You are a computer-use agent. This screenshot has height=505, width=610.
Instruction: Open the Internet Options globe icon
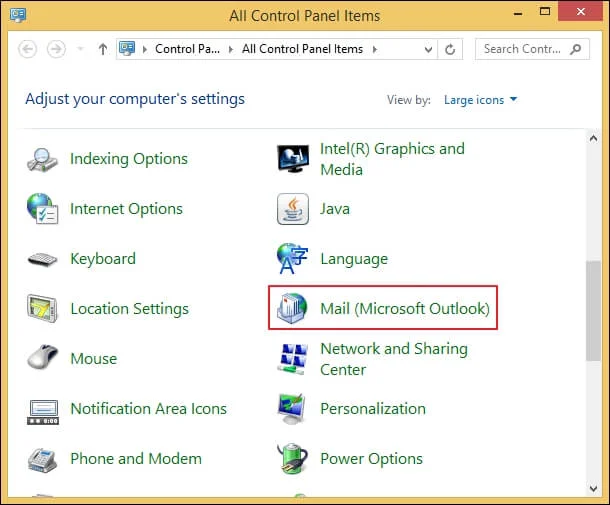tap(42, 209)
